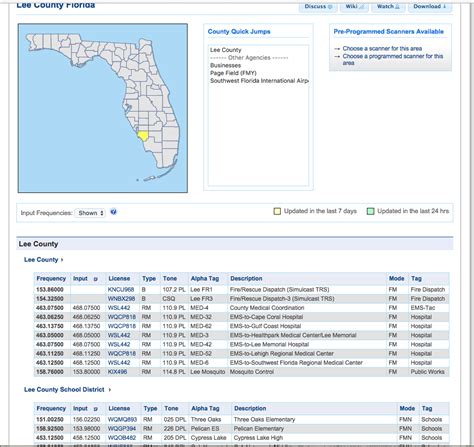Select Businesses in County Quick Jumps list
Image resolution: width=474 pixels, height=447 pixels.
click(225, 65)
